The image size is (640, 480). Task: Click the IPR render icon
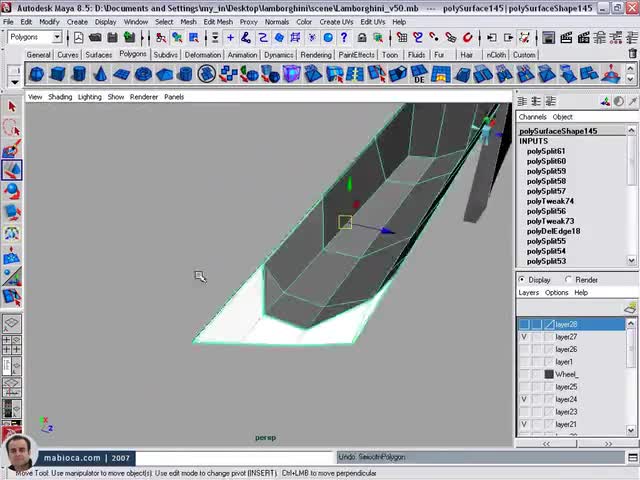click(583, 38)
